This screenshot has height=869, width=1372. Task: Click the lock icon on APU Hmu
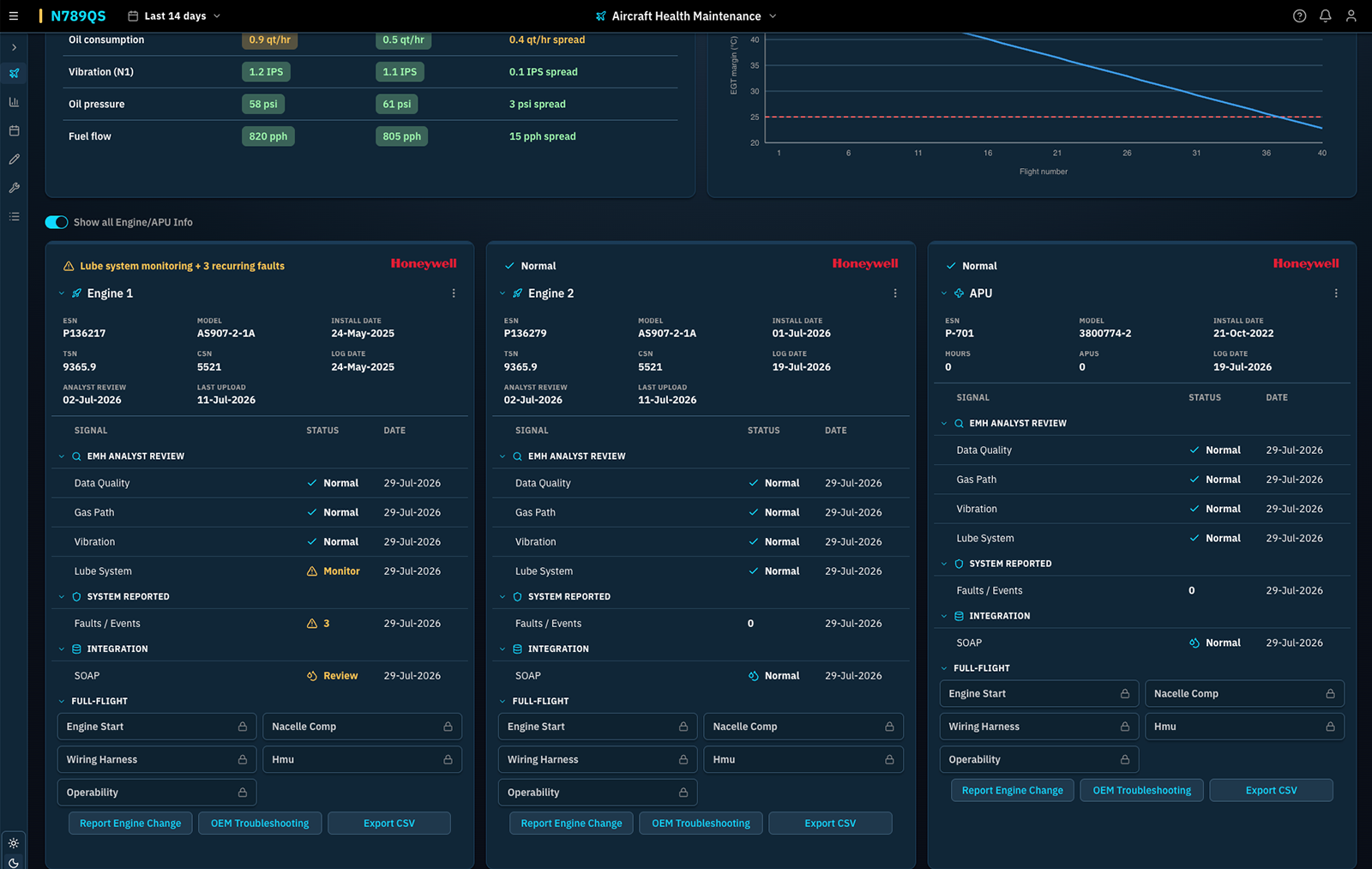tap(1330, 727)
